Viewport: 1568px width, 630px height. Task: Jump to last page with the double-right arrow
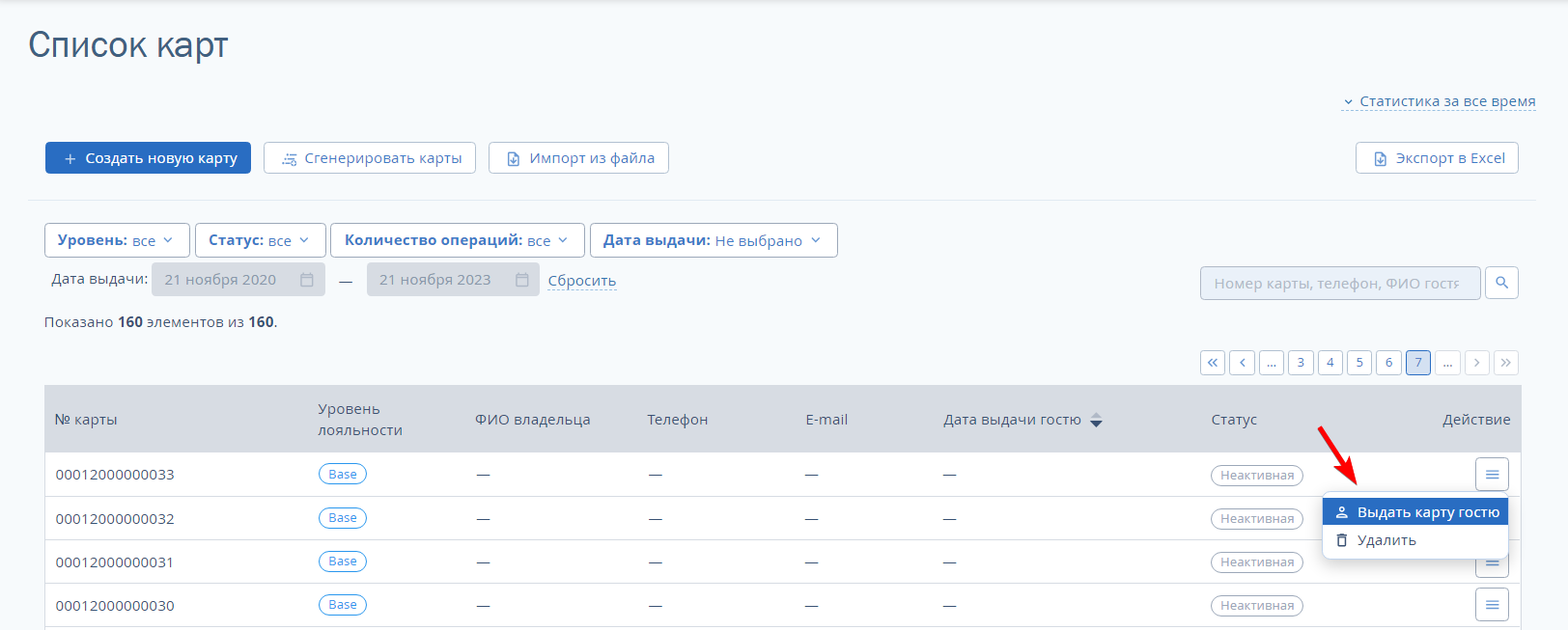[1506, 363]
